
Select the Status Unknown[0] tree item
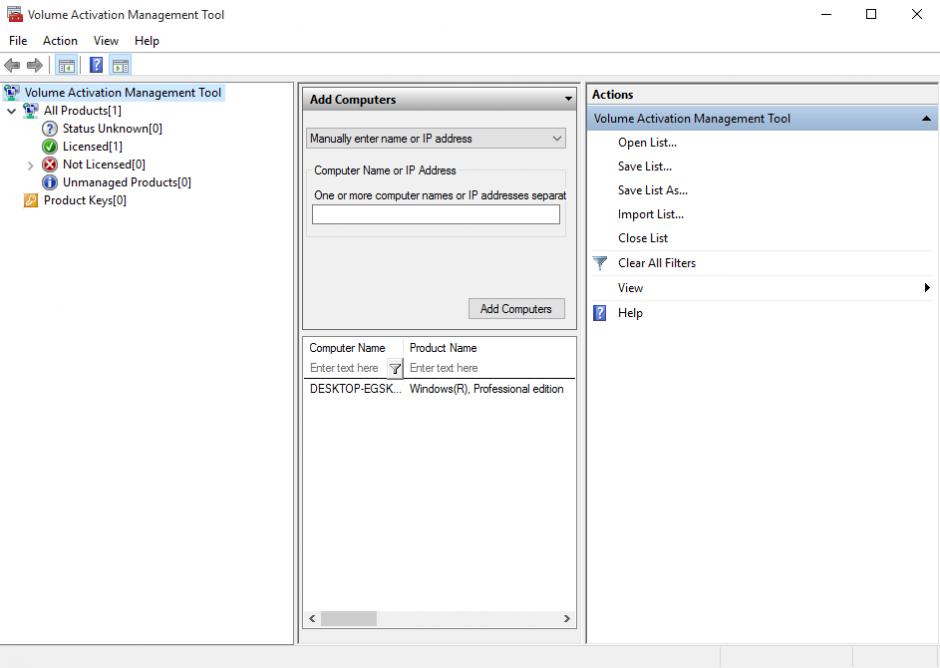point(113,128)
